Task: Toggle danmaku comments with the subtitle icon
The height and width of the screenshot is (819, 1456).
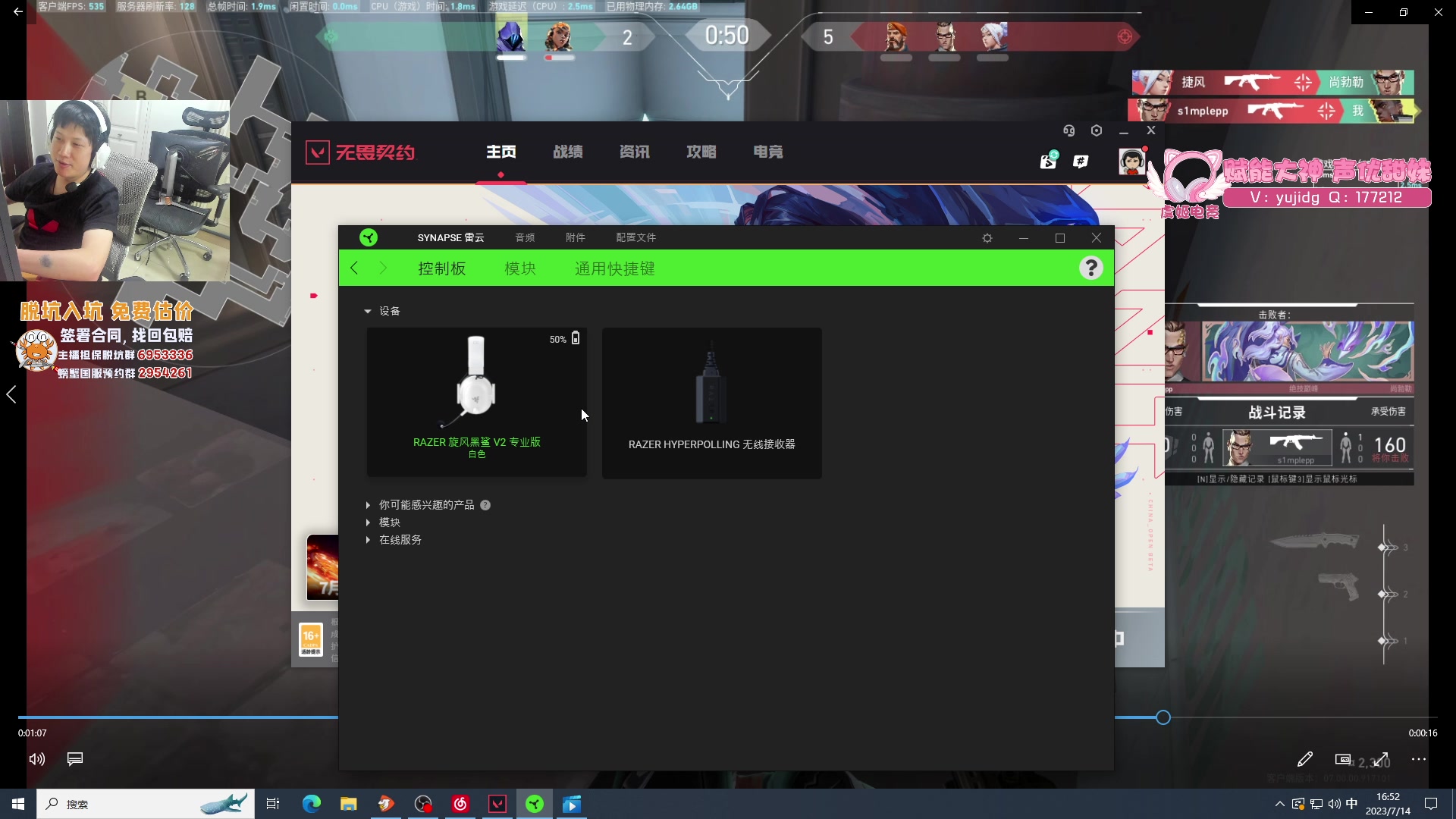Action: 74,759
